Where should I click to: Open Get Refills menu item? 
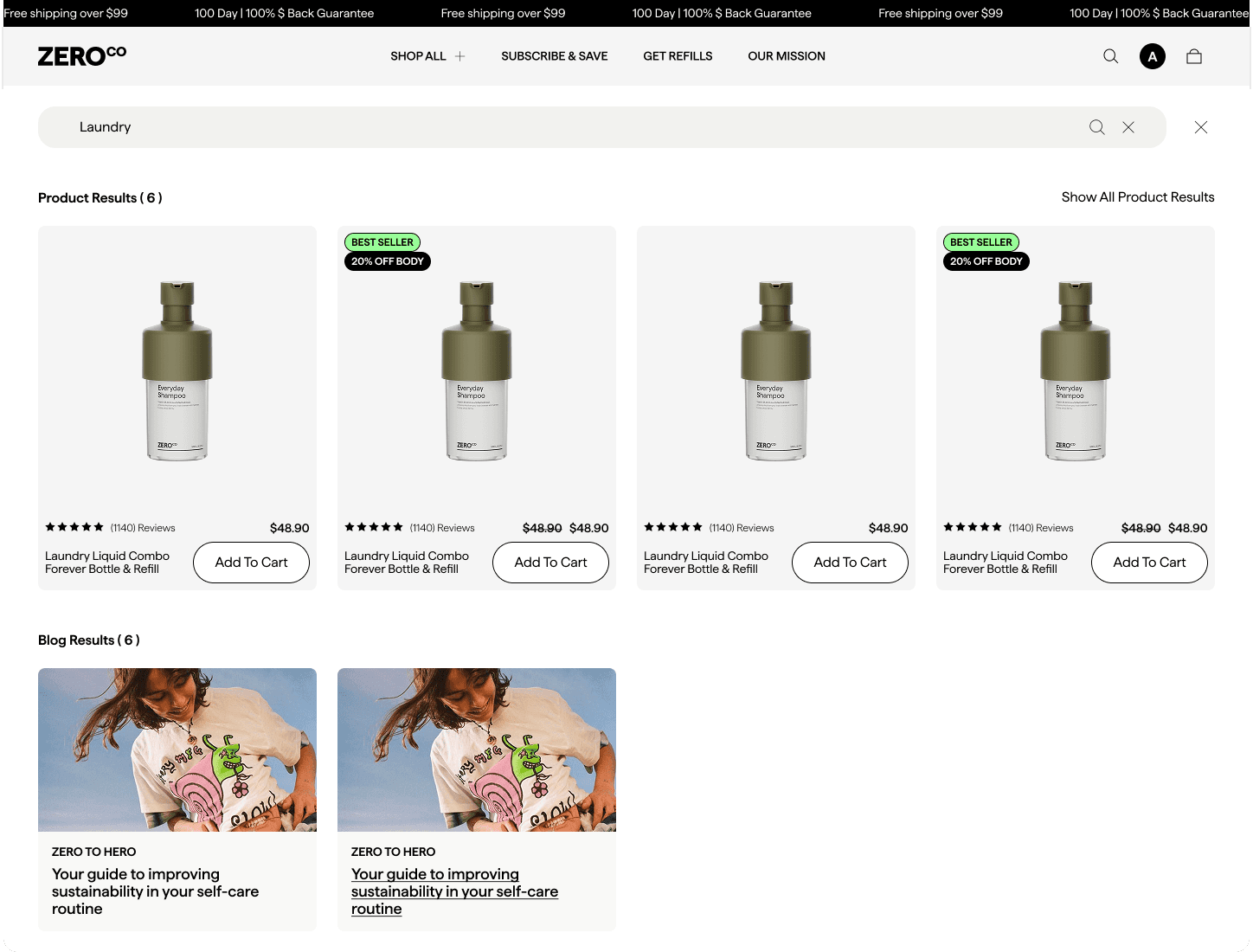[x=678, y=56]
